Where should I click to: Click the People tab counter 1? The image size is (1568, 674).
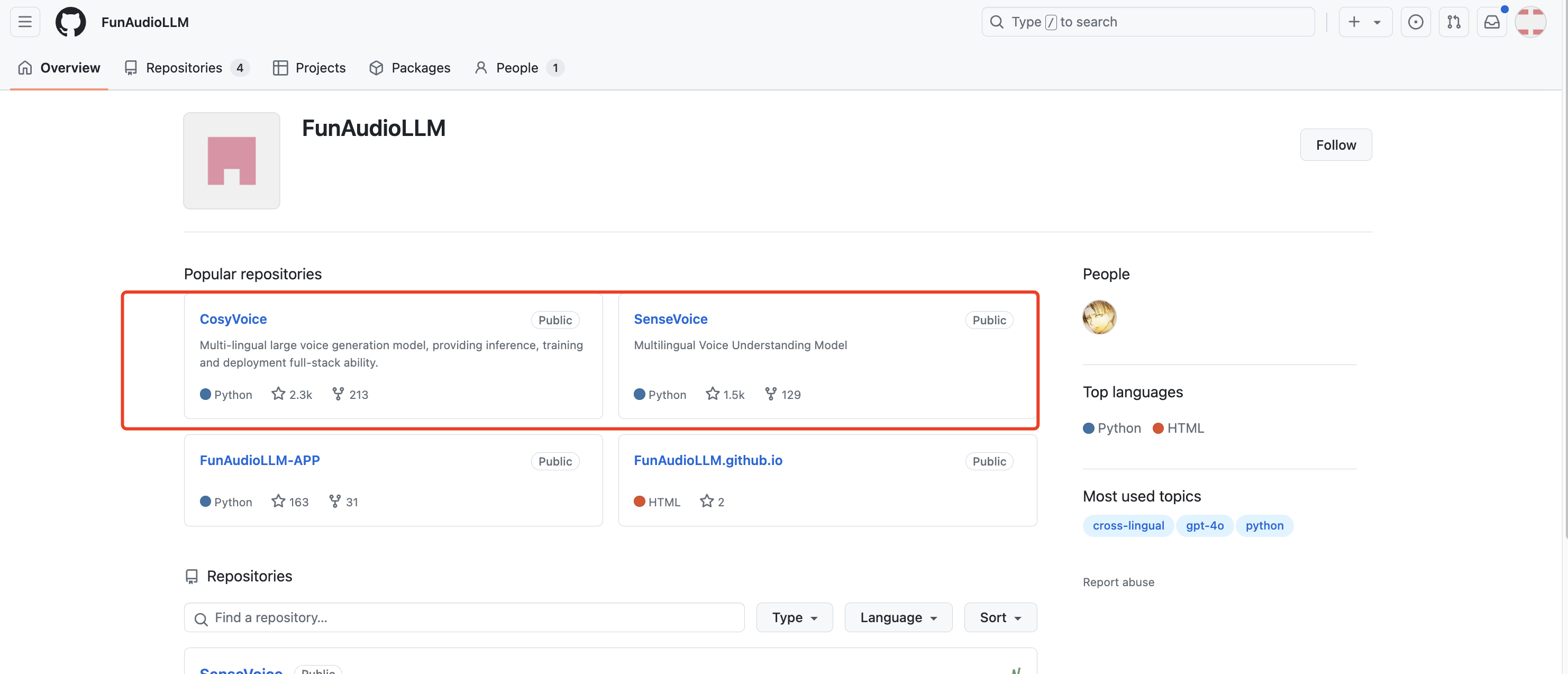coord(554,68)
